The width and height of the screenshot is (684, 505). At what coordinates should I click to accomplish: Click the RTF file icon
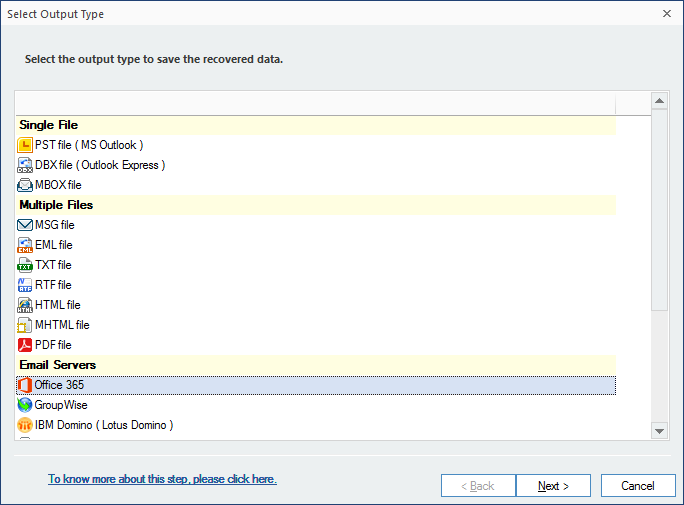click(x=25, y=285)
